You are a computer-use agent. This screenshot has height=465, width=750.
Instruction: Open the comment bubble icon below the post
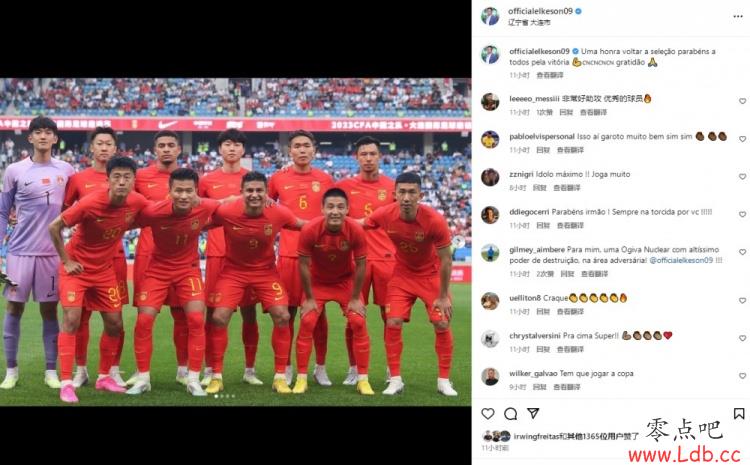(510, 413)
